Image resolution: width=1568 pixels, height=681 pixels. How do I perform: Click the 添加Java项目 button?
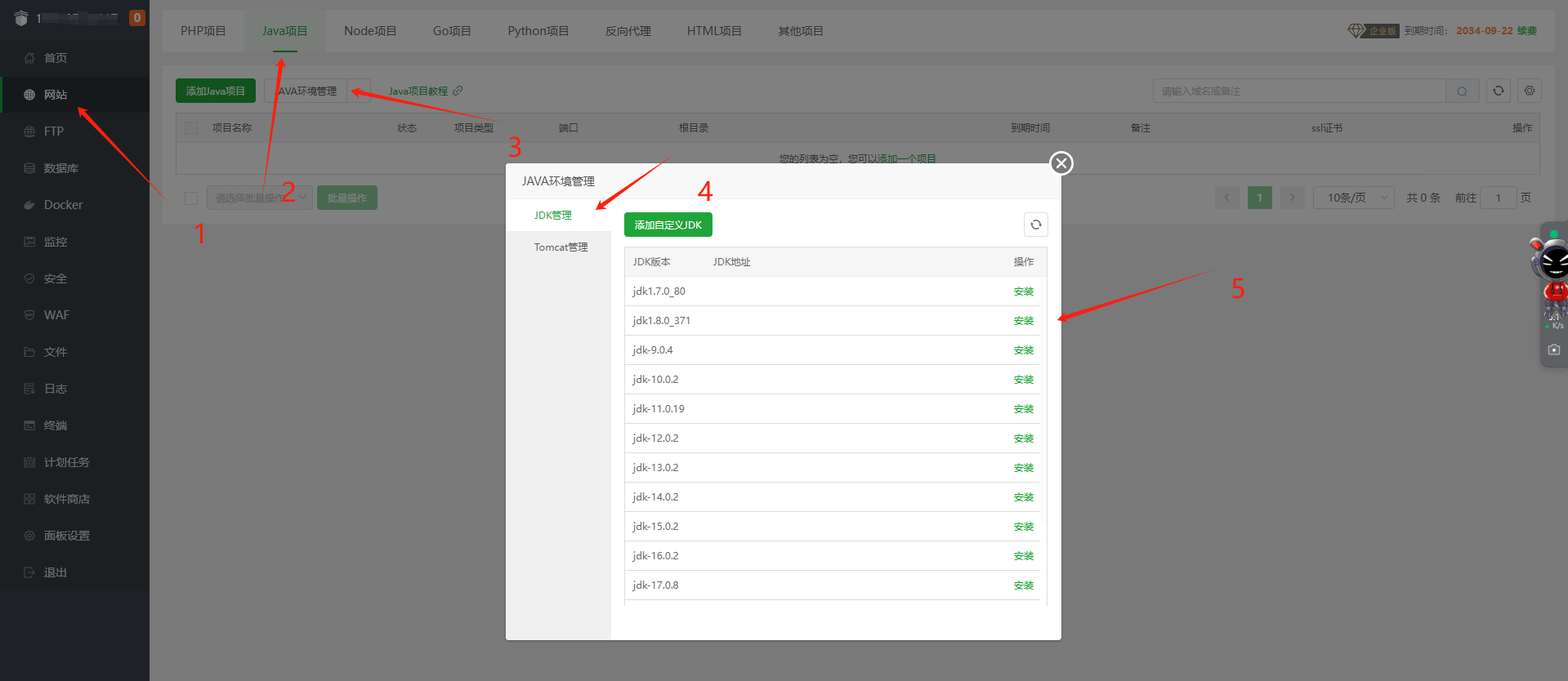215,91
